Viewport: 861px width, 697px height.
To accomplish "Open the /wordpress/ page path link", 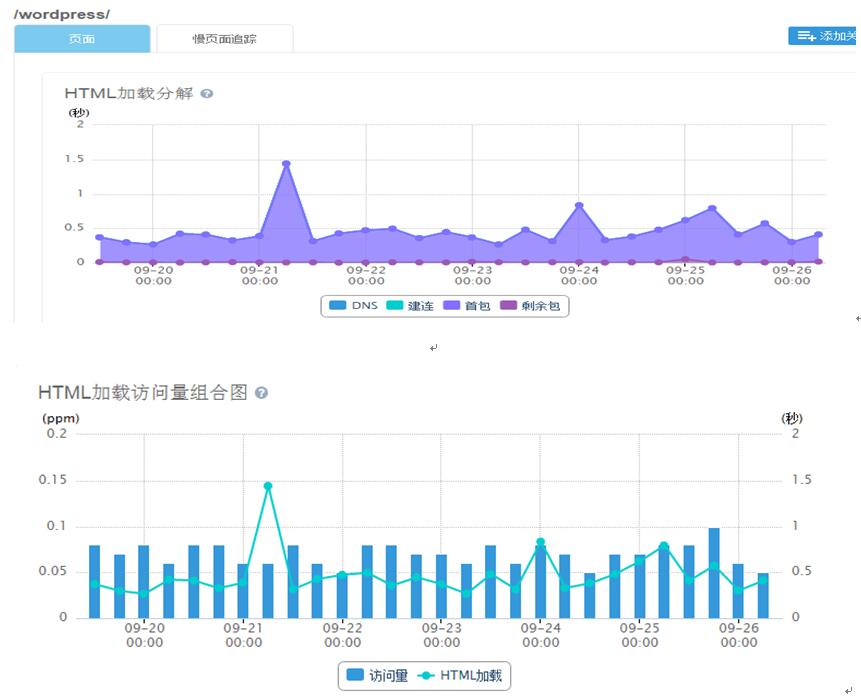I will [49, 14].
